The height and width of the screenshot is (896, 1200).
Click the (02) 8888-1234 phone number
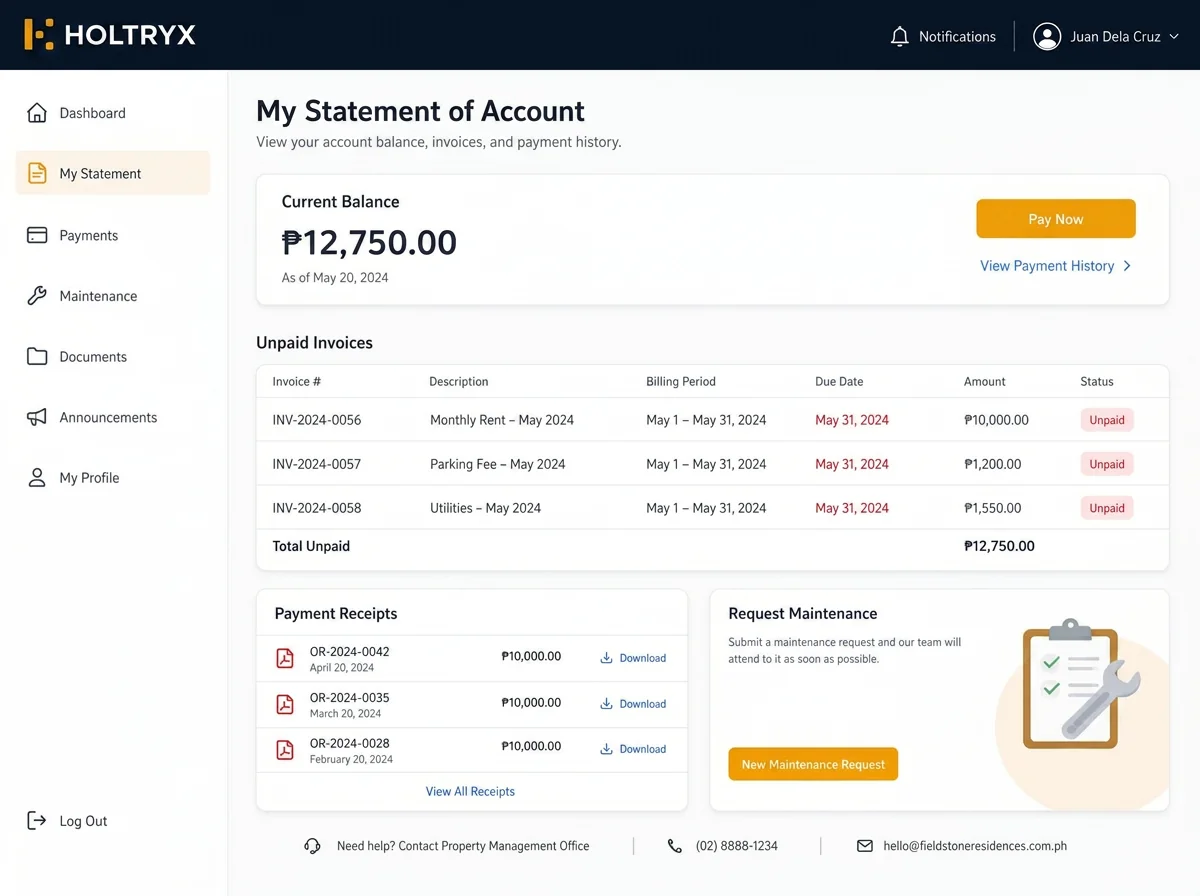coord(737,846)
